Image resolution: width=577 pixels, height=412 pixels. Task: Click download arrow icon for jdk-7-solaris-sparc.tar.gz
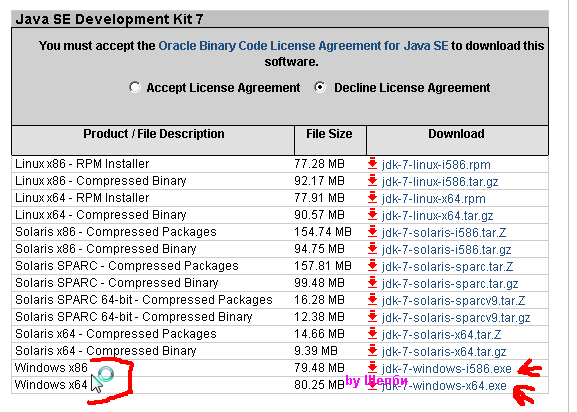[x=372, y=283]
